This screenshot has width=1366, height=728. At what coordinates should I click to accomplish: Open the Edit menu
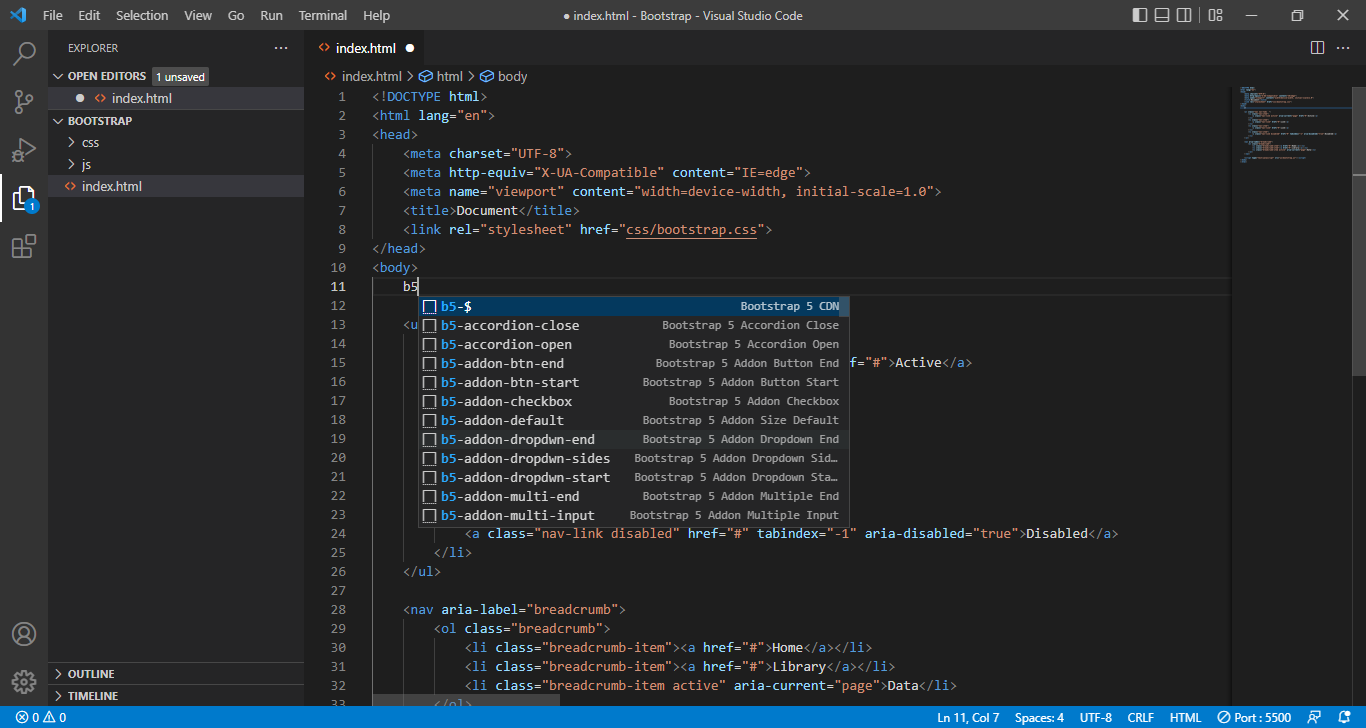tap(89, 15)
